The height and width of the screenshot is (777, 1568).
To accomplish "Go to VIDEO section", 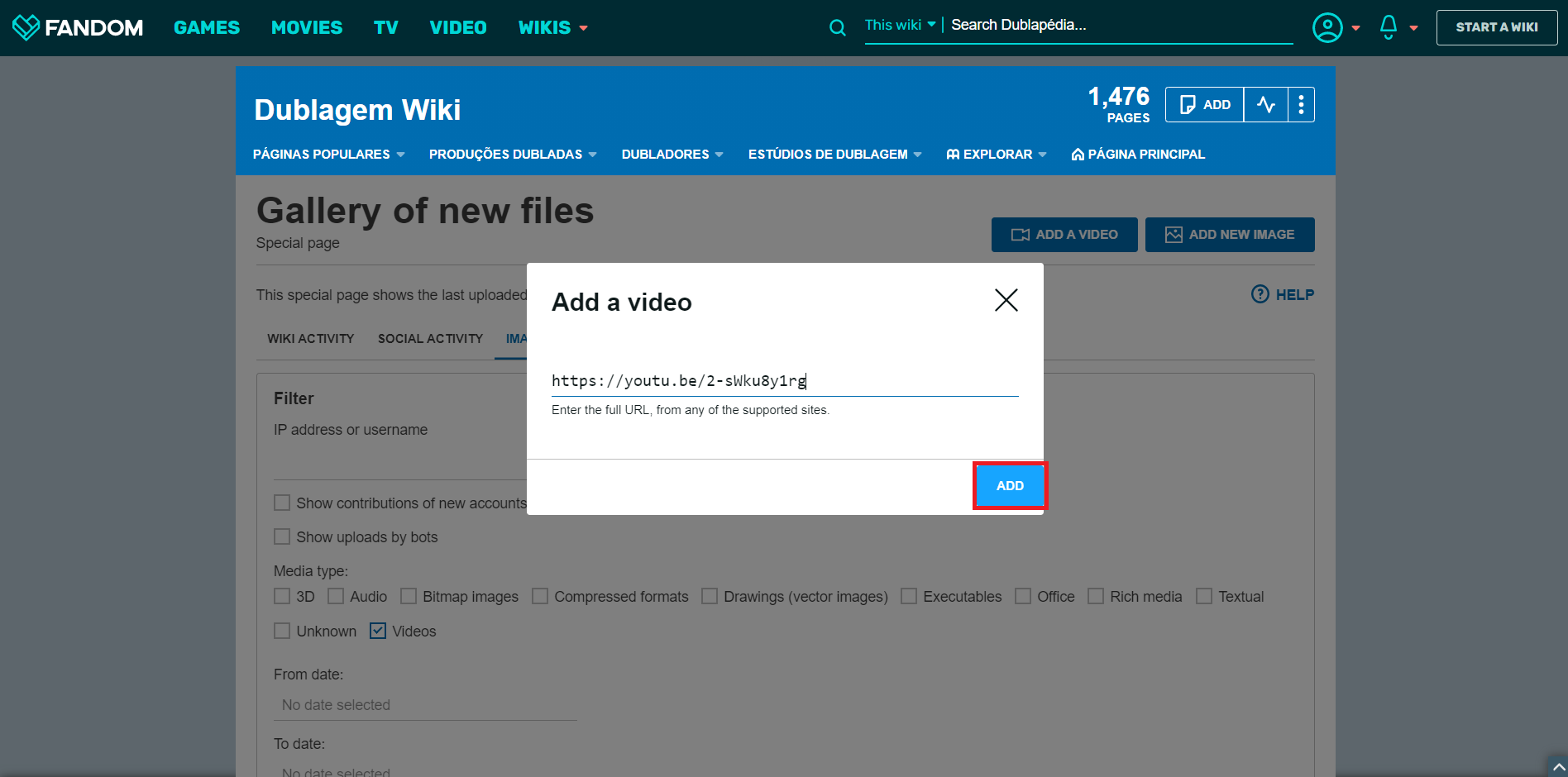I will pos(458,28).
